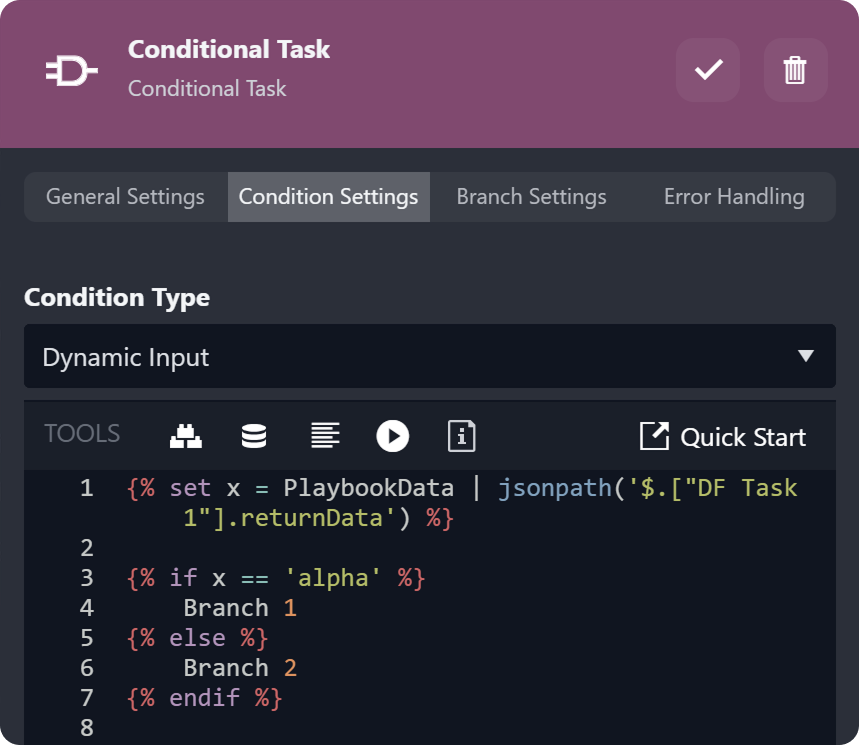Run the code with play icon
This screenshot has width=859, height=745.
click(393, 436)
